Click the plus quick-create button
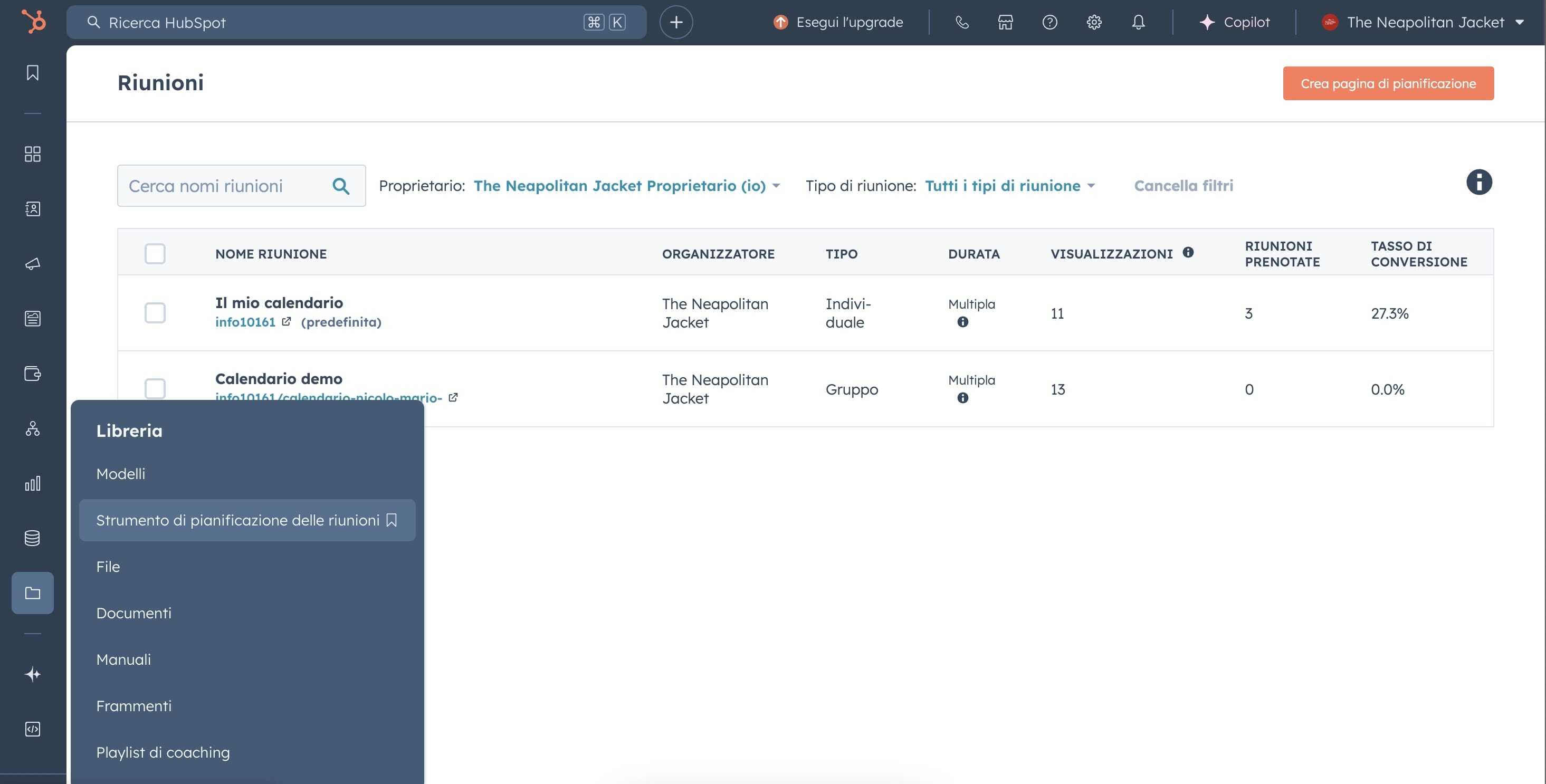Screen dimensions: 1546x784 676,22
